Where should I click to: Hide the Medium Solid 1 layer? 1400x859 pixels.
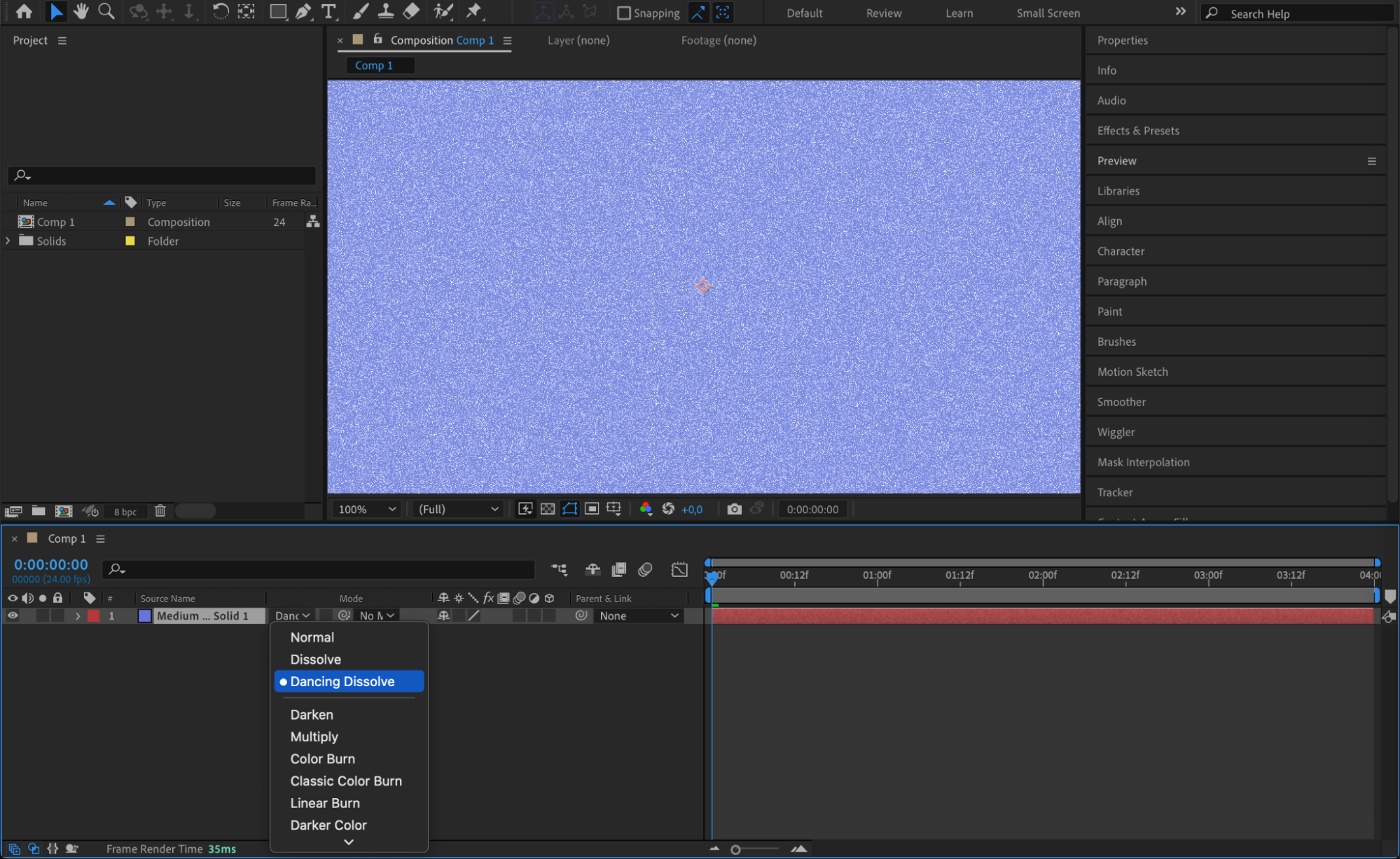(x=13, y=615)
